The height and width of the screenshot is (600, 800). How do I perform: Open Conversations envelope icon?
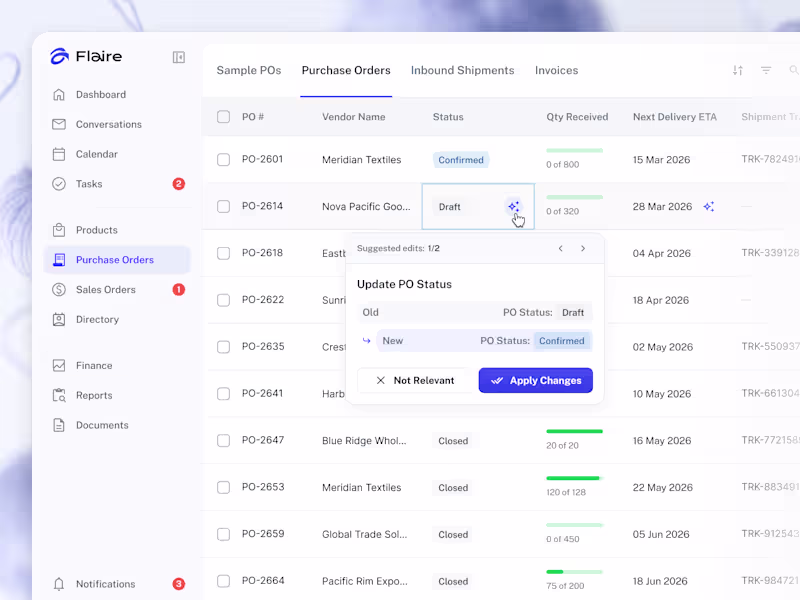pos(59,124)
